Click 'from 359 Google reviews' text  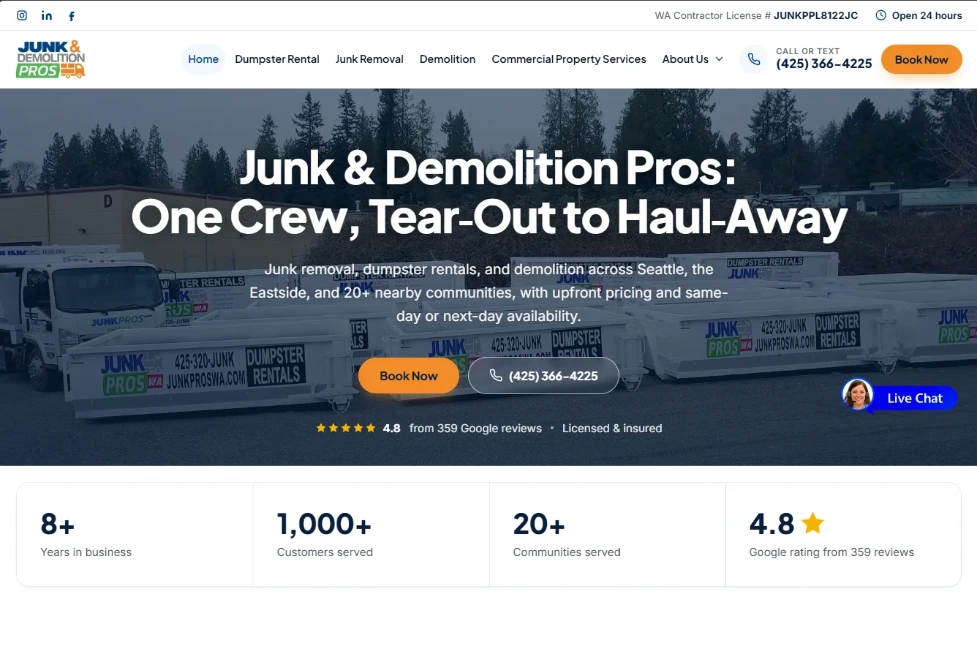coord(475,428)
